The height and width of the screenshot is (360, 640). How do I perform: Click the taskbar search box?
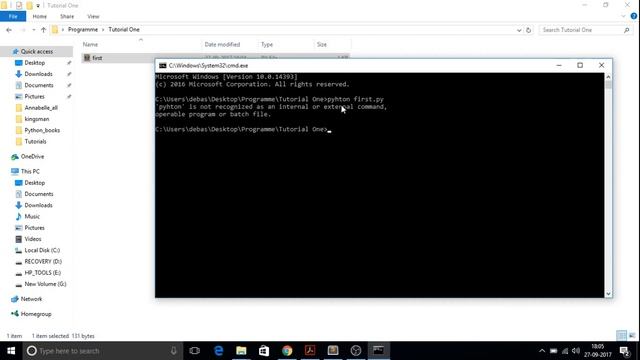tap(102, 351)
